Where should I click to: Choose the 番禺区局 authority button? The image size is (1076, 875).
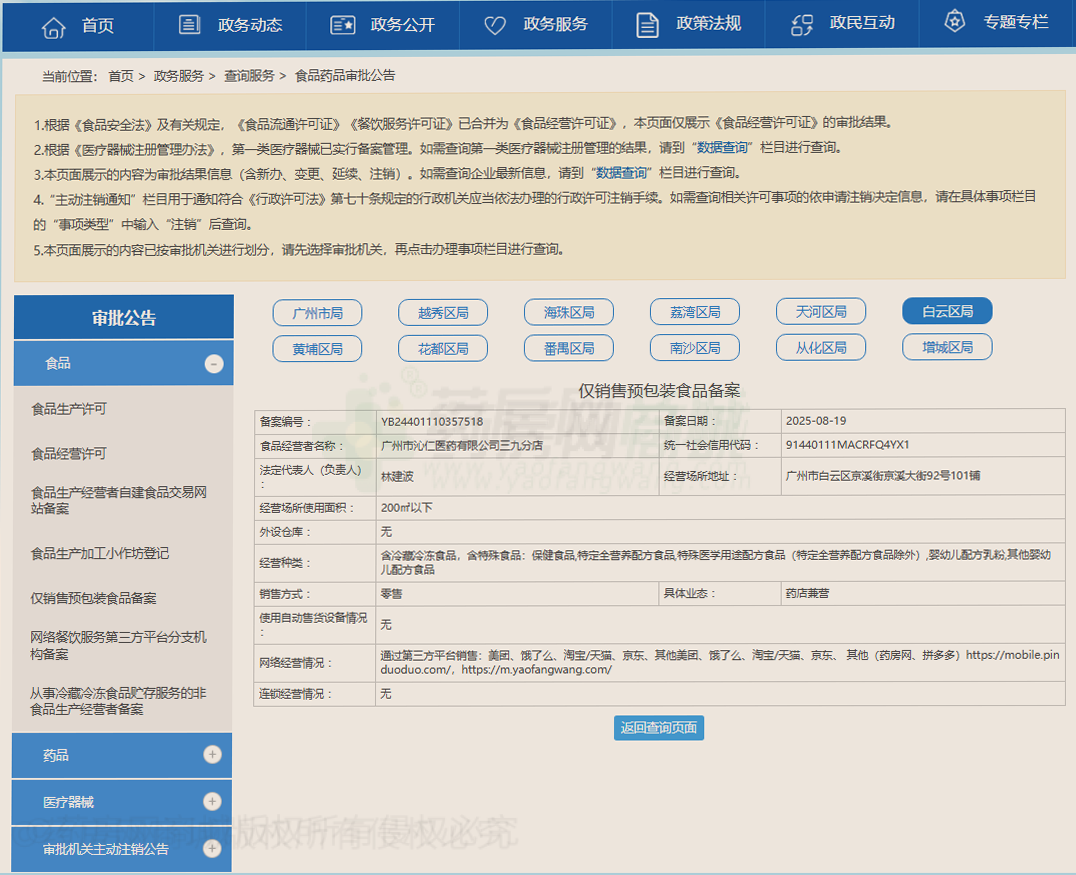569,348
